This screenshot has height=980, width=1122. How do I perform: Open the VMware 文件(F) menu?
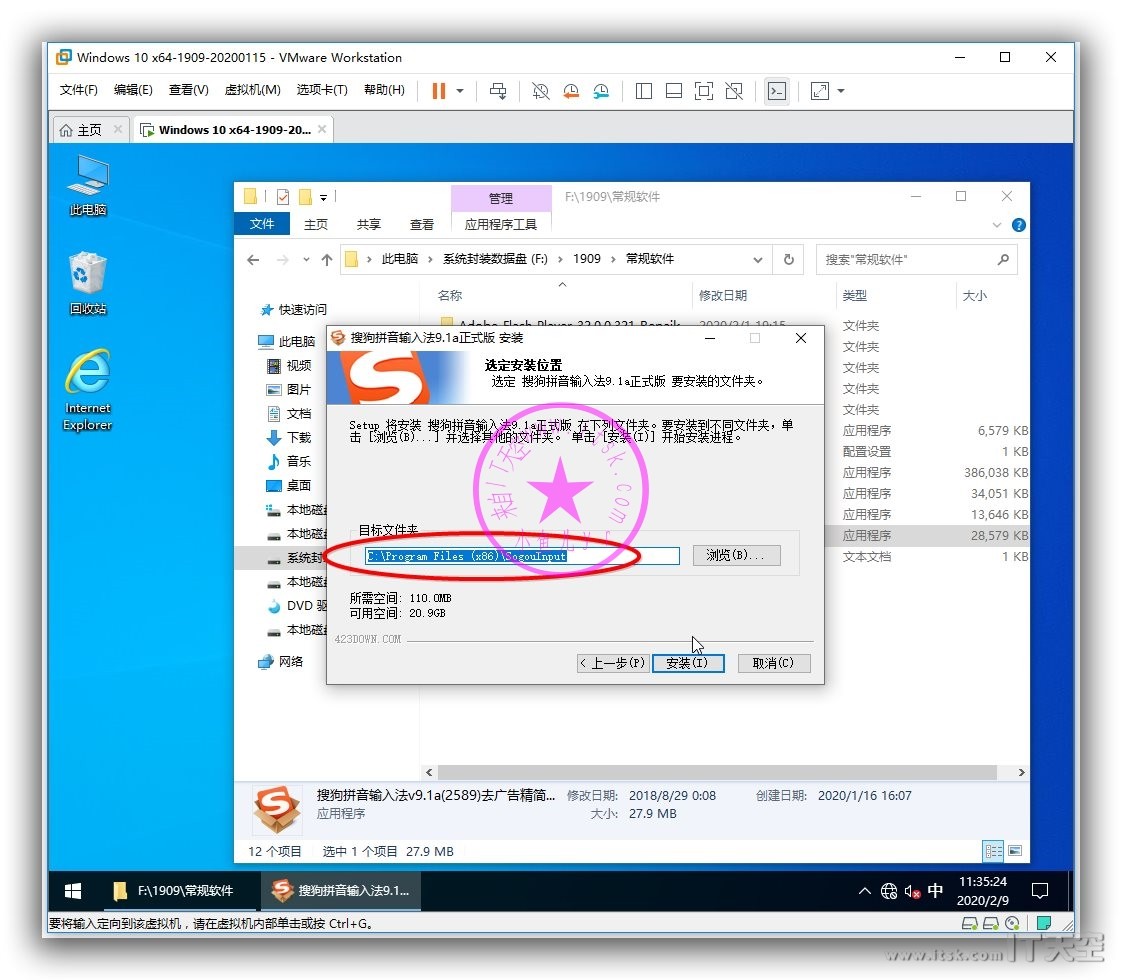(x=78, y=89)
